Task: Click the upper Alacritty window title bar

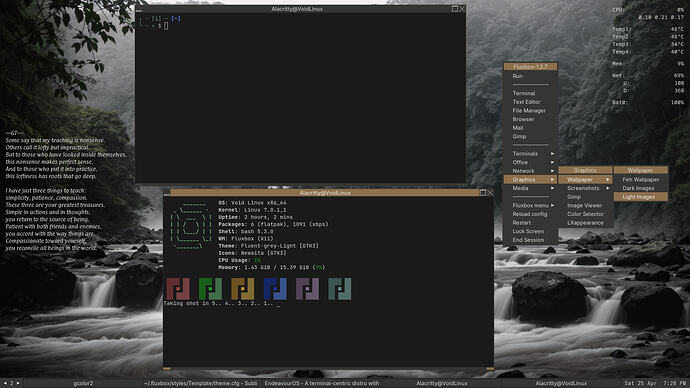Action: click(297, 9)
